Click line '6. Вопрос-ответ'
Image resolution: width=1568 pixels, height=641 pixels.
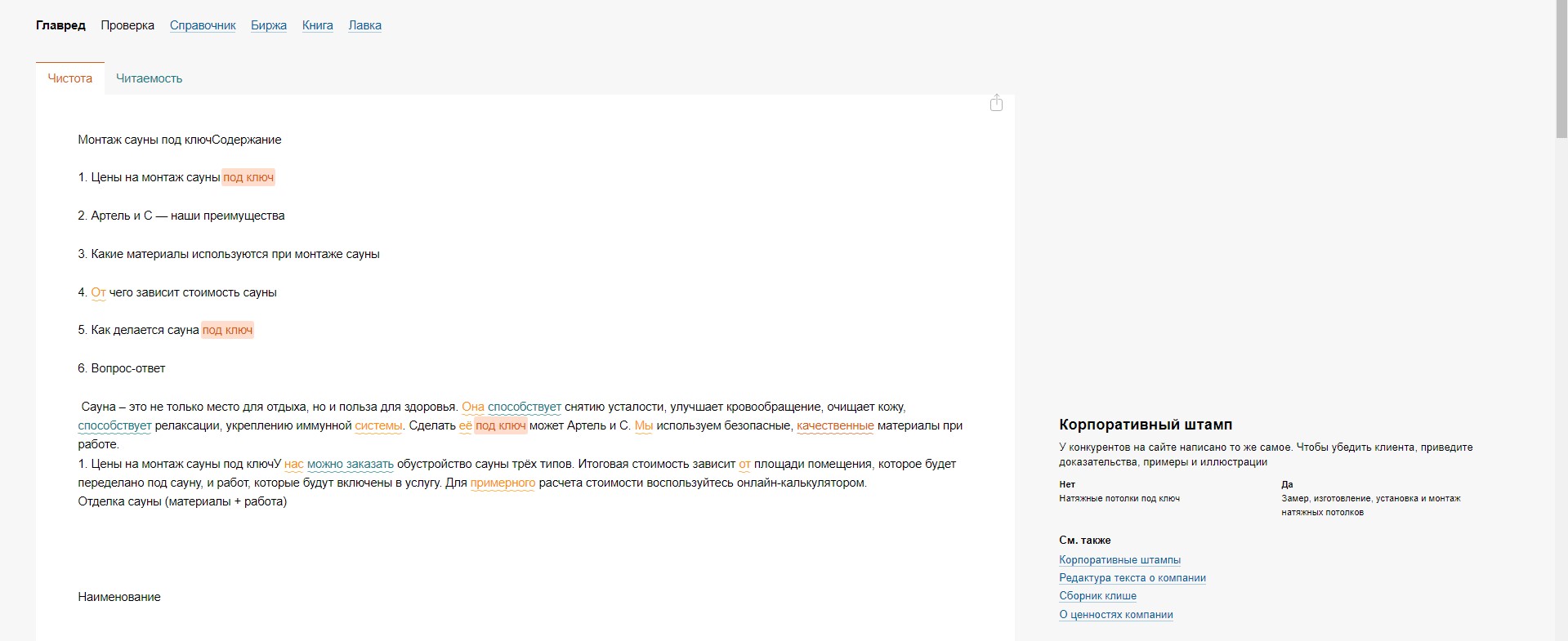click(122, 368)
